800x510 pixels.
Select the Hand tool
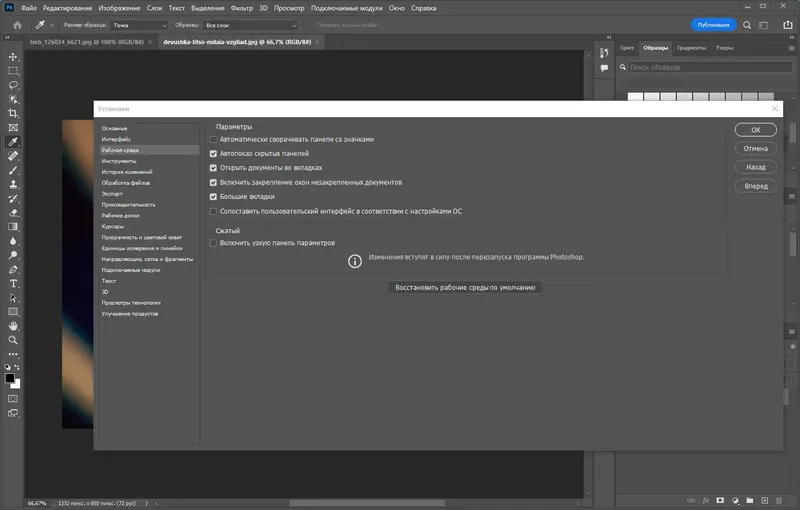point(13,326)
